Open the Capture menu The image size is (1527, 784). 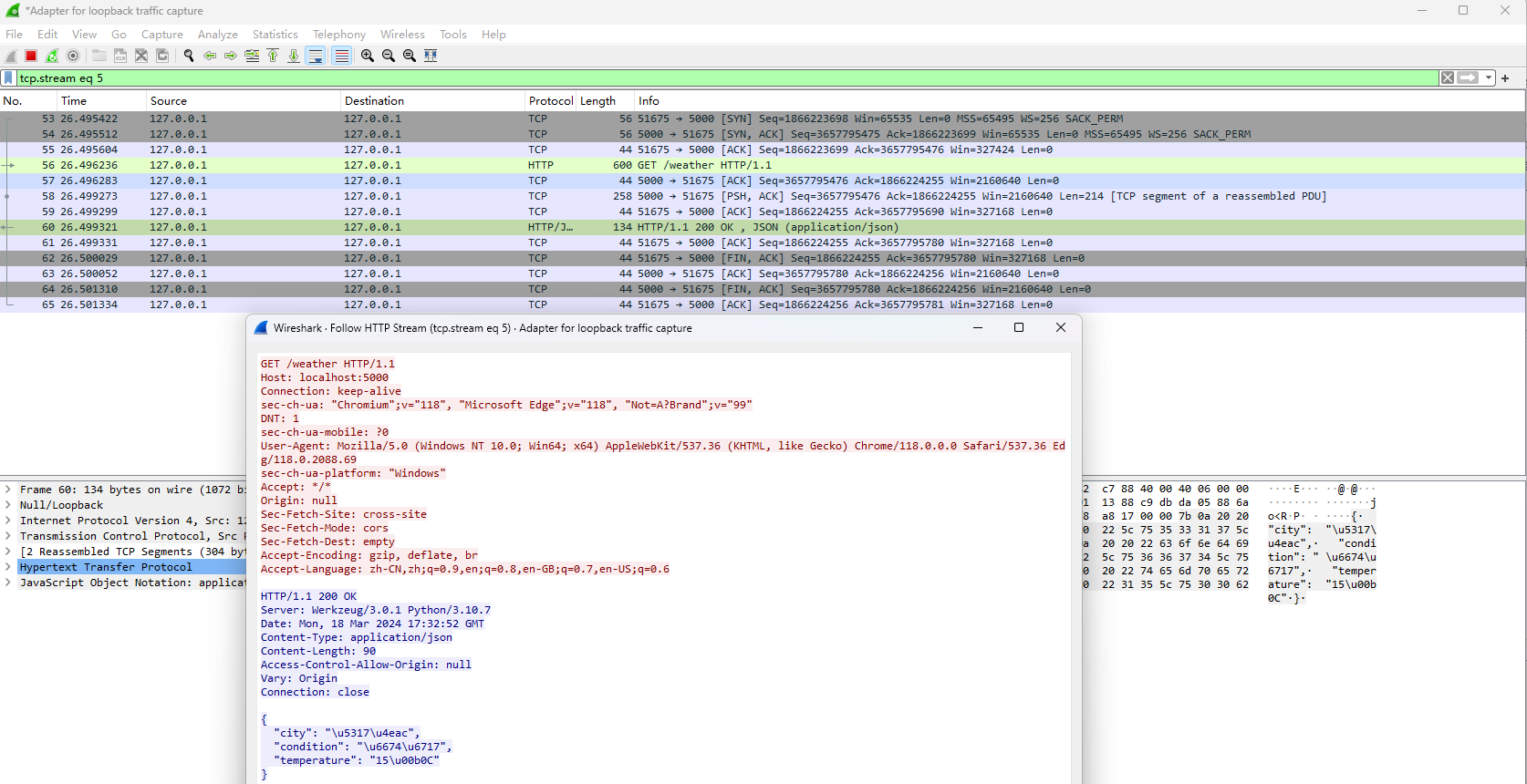[162, 35]
